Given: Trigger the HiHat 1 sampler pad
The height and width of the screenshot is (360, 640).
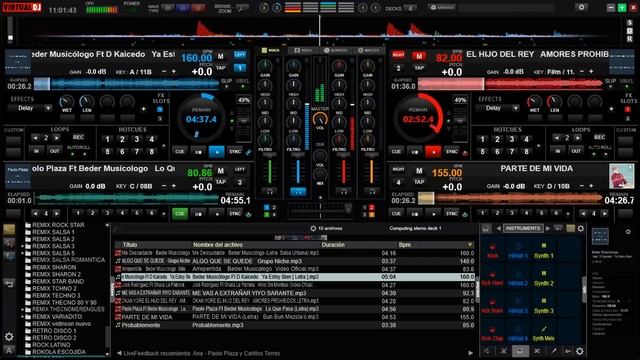Looking at the screenshot, I should [518, 251].
